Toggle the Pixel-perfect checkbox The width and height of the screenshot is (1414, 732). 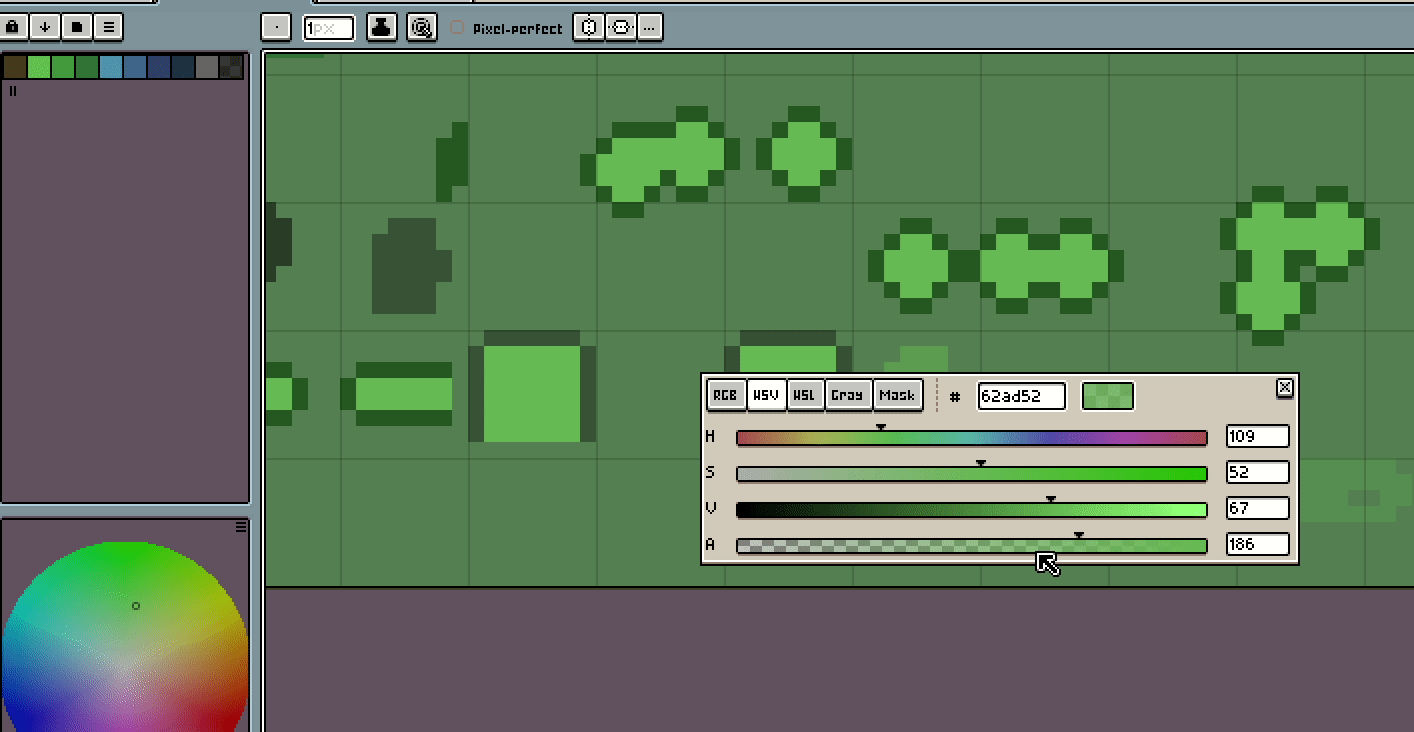(458, 28)
